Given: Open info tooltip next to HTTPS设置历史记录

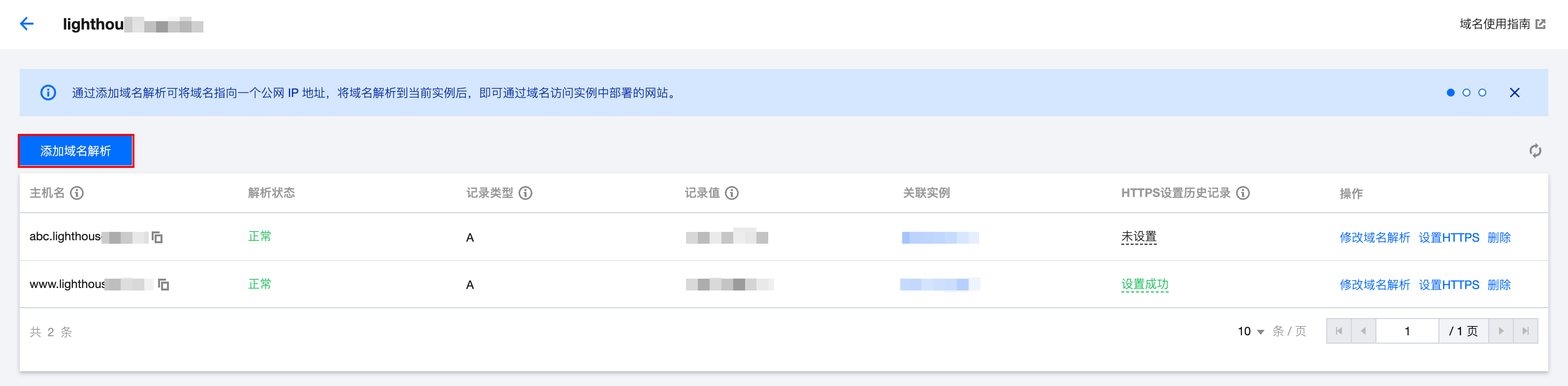Looking at the screenshot, I should coord(1243,193).
